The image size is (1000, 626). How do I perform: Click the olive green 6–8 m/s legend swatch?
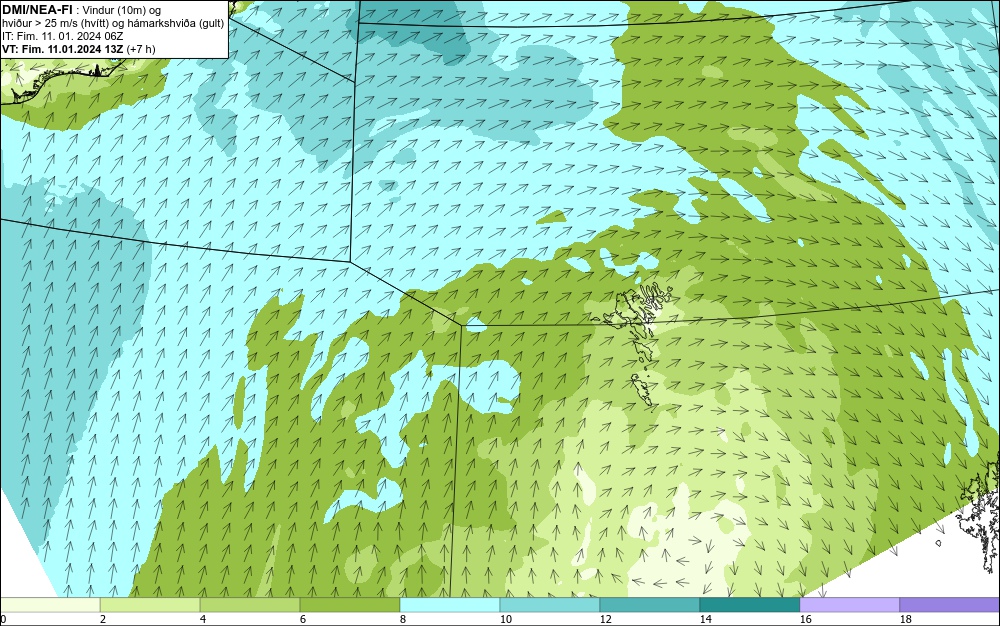[x=349, y=605]
